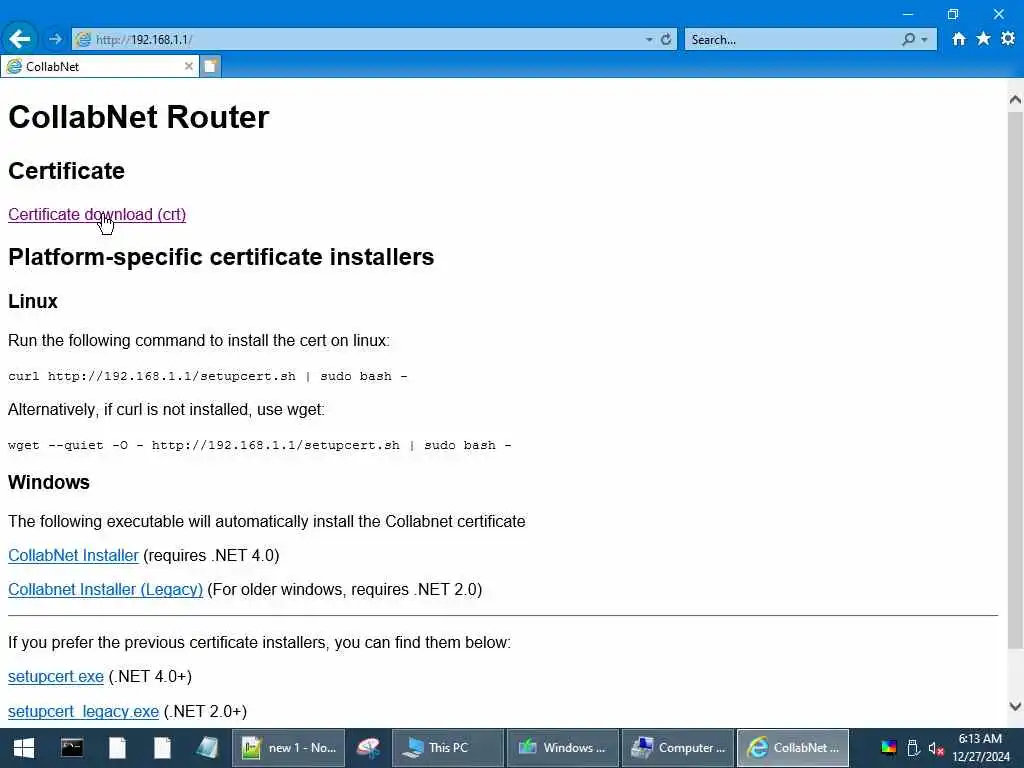Click the USB safely remove tray icon

[x=913, y=748]
